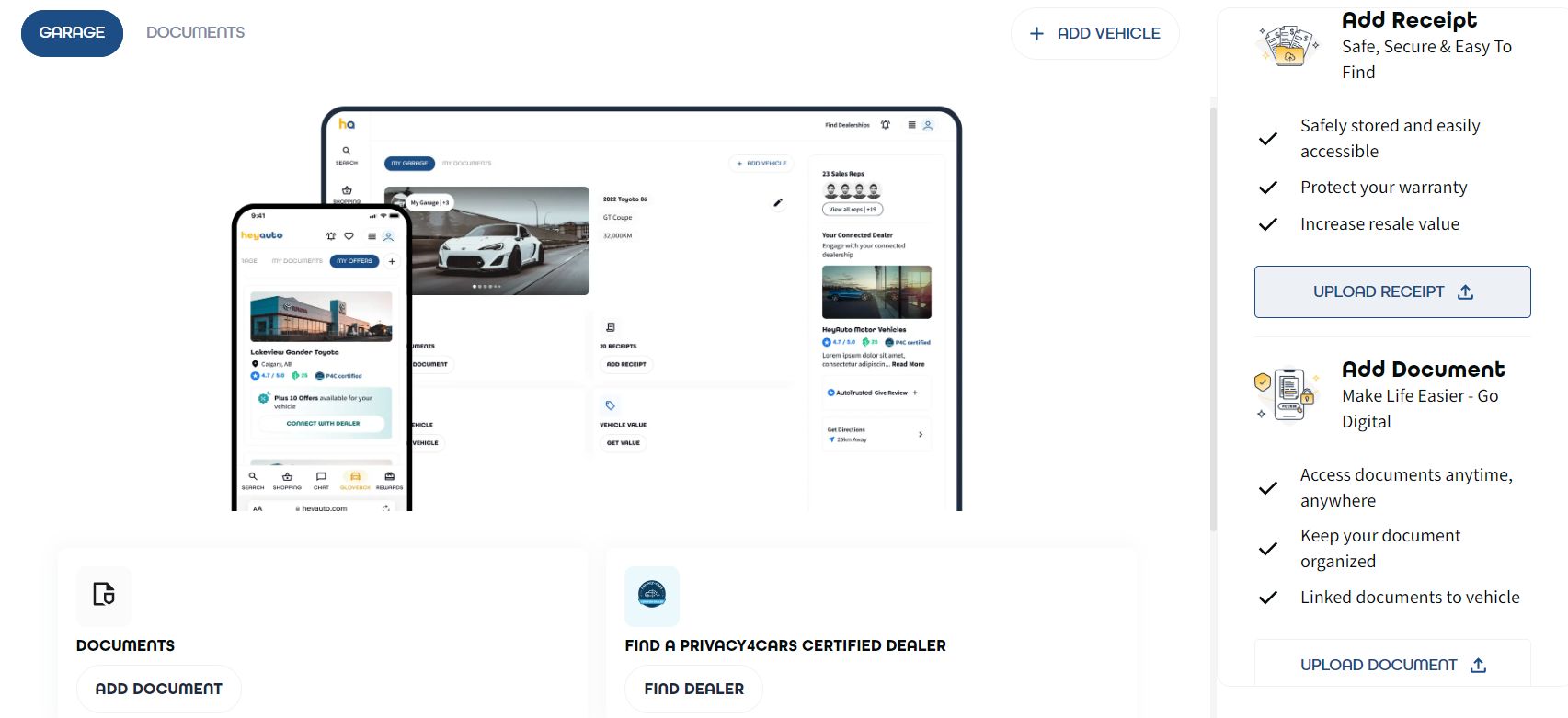Click the checkmark beside Linked documents to vehicle
This screenshot has width=1568, height=718.
tap(1268, 598)
